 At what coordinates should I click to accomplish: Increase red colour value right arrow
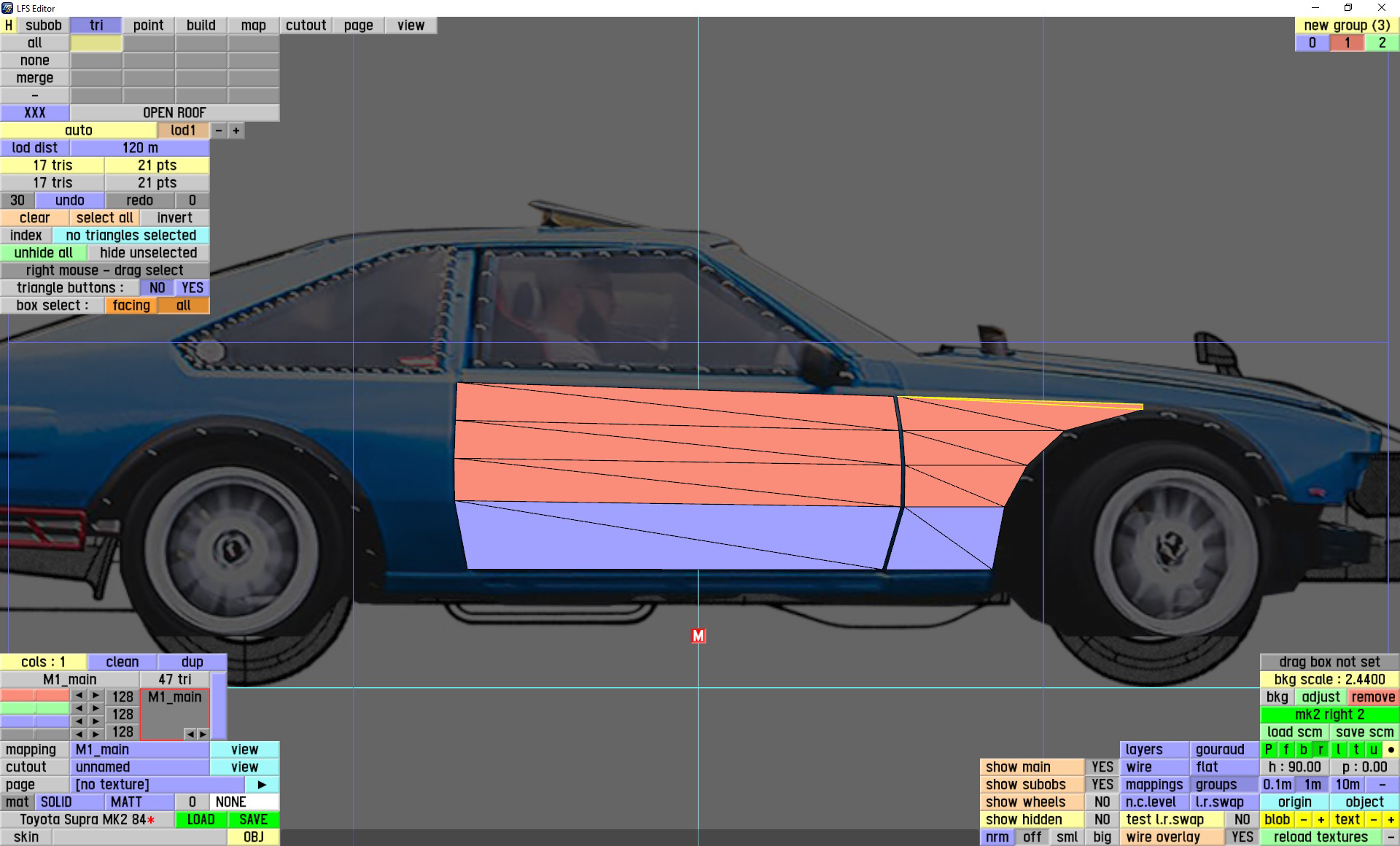pyautogui.click(x=96, y=696)
